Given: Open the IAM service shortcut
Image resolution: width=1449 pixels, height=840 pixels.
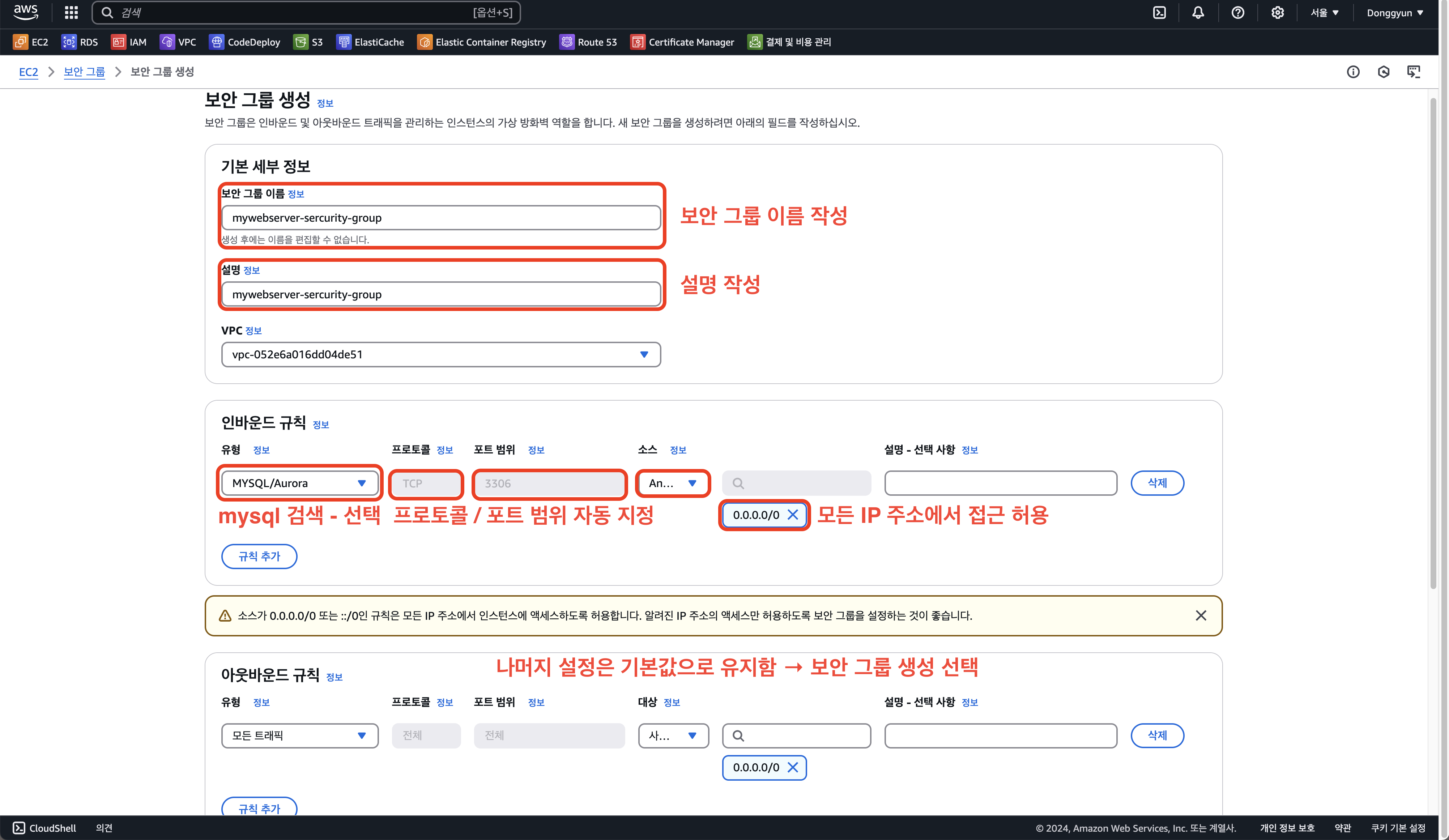Looking at the screenshot, I should pos(129,42).
